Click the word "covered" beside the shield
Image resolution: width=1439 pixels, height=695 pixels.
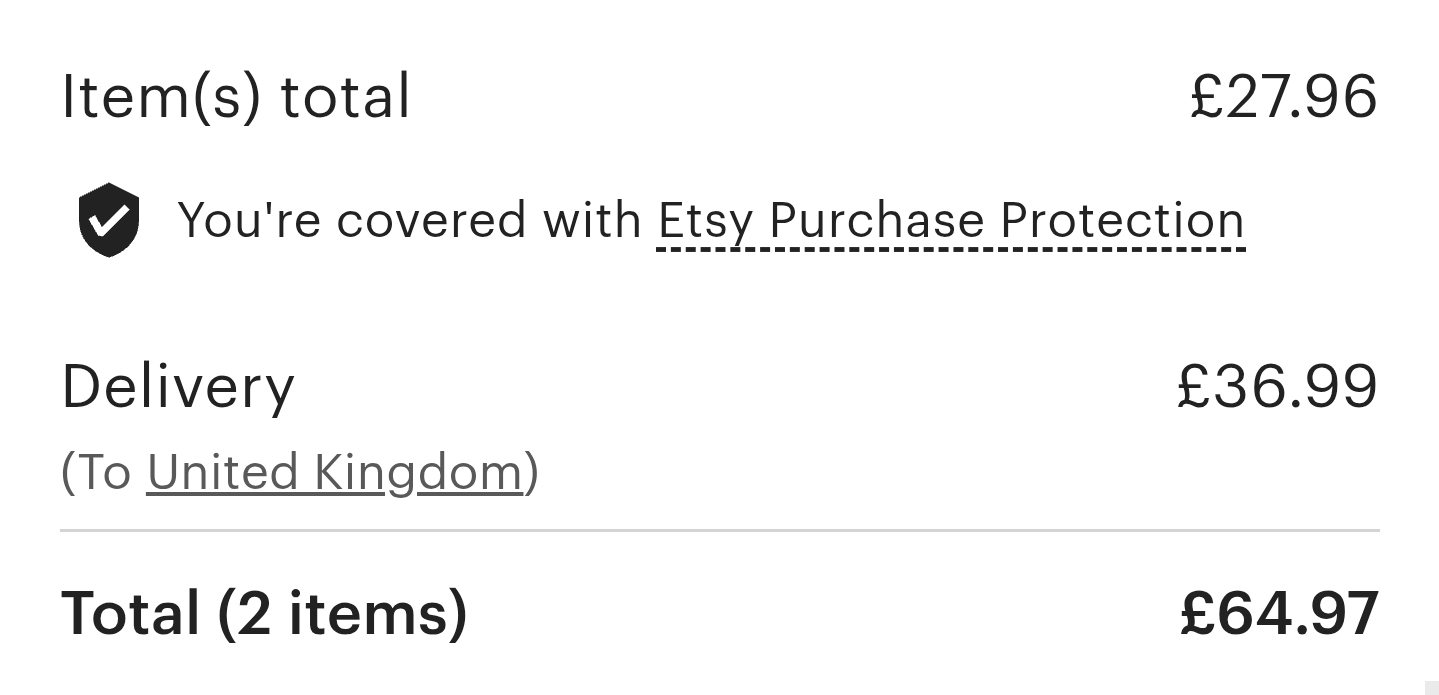point(431,221)
